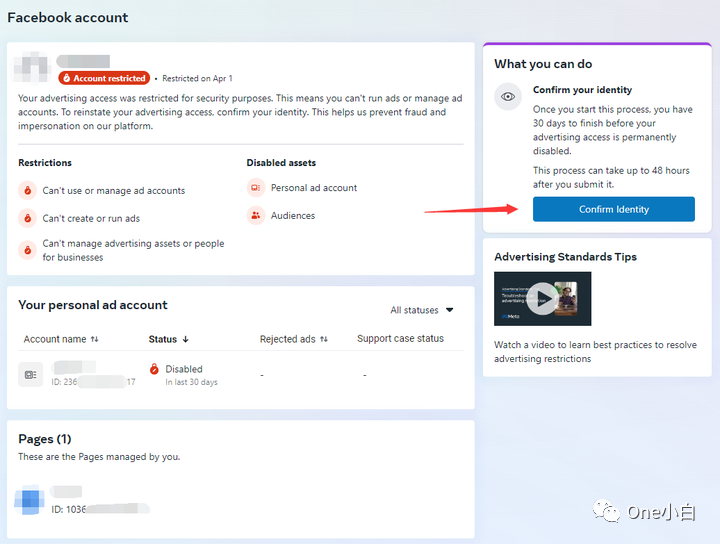Click the restriction icon for Can't use or manage ad accounts
The width and height of the screenshot is (720, 544).
28,190
